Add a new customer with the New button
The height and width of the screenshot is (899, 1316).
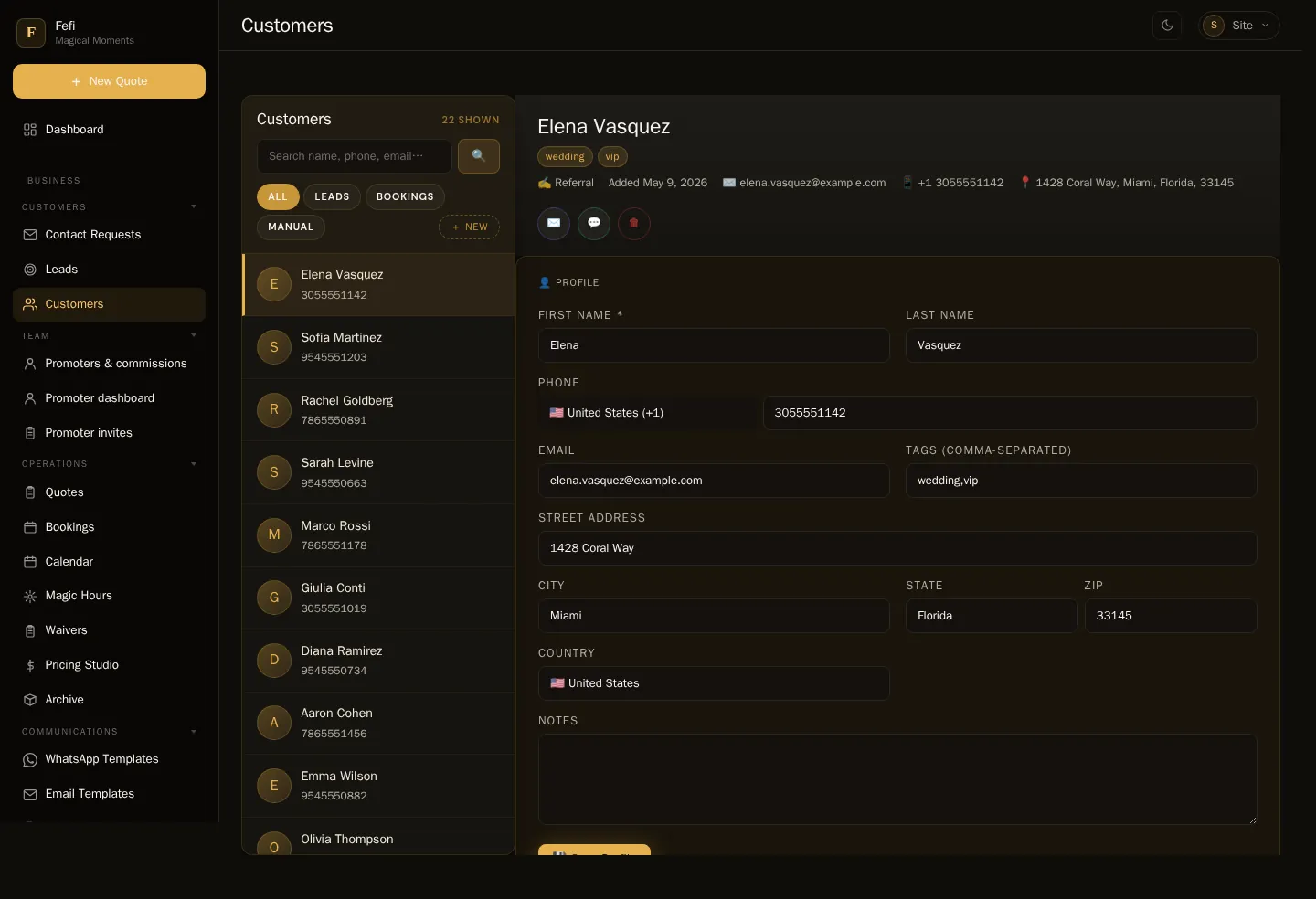pyautogui.click(x=469, y=227)
